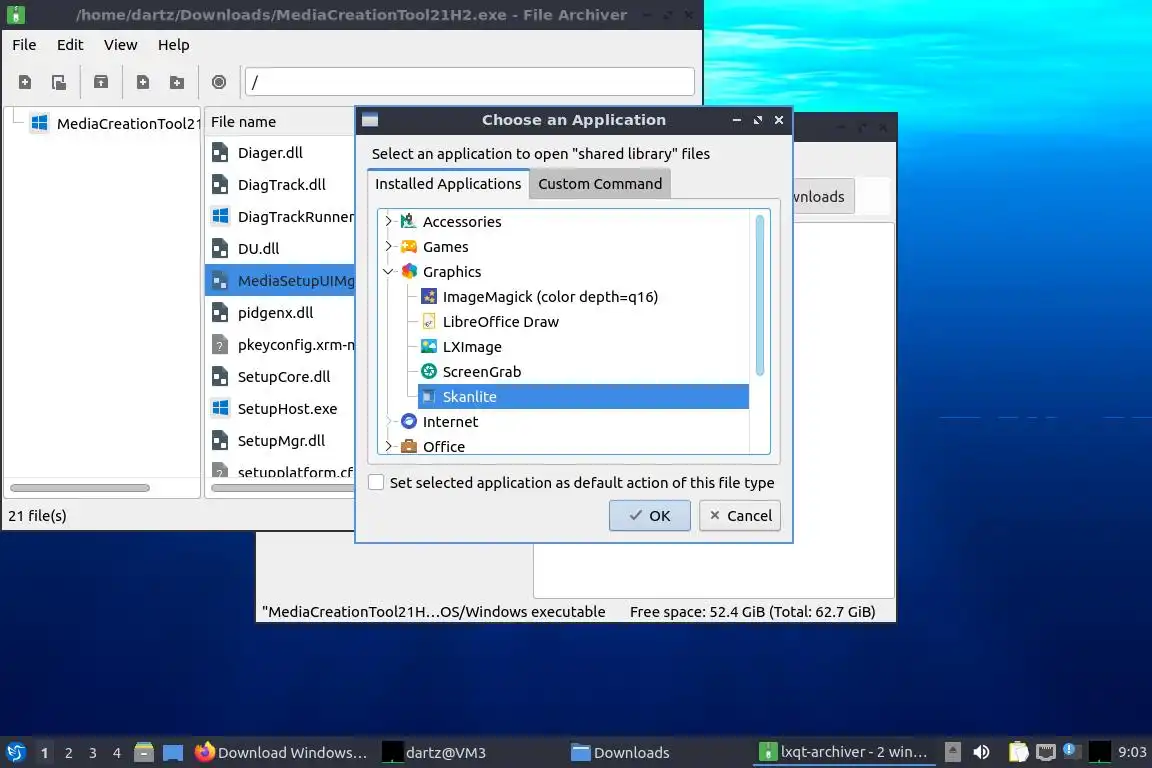This screenshot has height=768, width=1152.
Task: Click the show desktop taskbar icon
Action: tap(173, 753)
